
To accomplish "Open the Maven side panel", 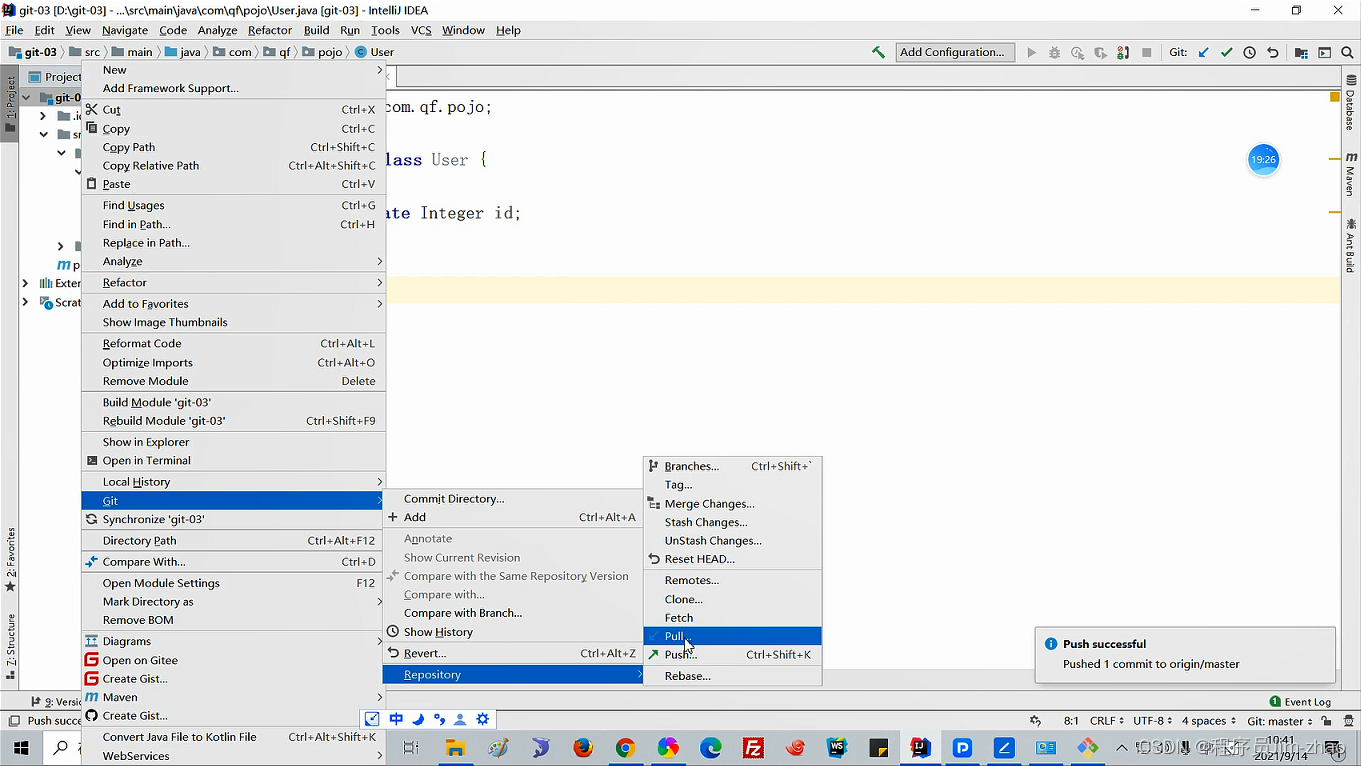I will [x=1350, y=174].
